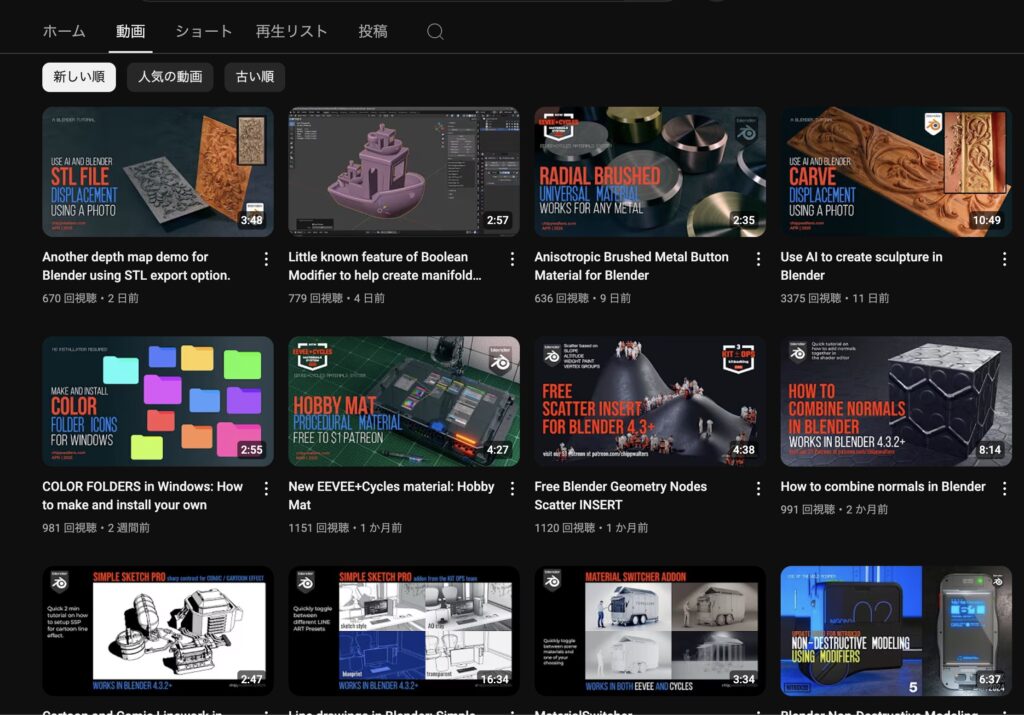Open the SIMPLE SKETCH PRO cartoon effect thumbnail
Screen dimensions: 1024x715
[158, 631]
